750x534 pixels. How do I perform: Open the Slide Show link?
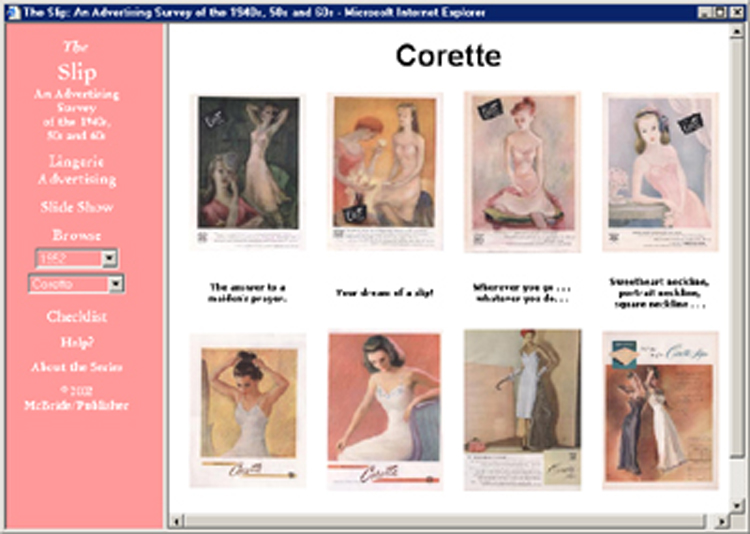pyautogui.click(x=77, y=207)
